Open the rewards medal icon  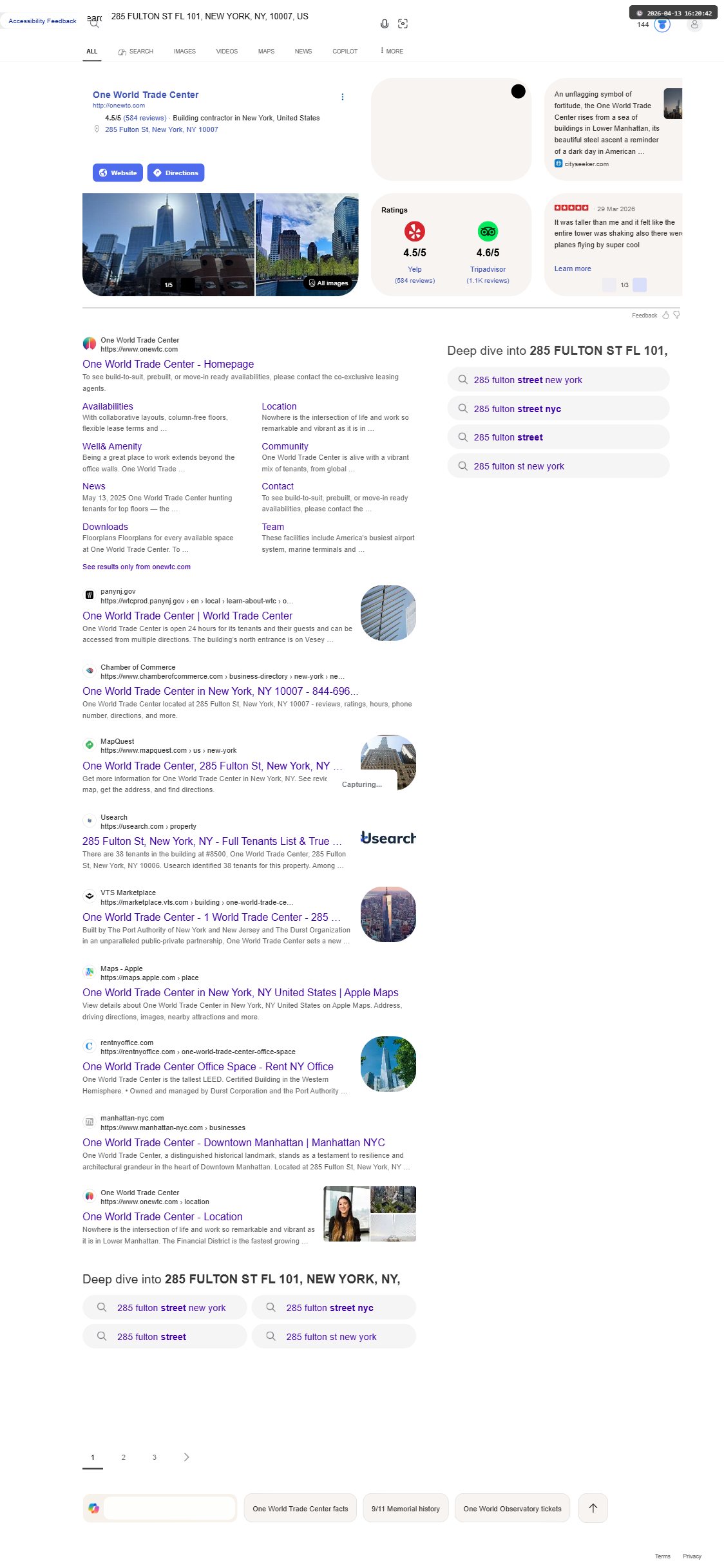662,24
